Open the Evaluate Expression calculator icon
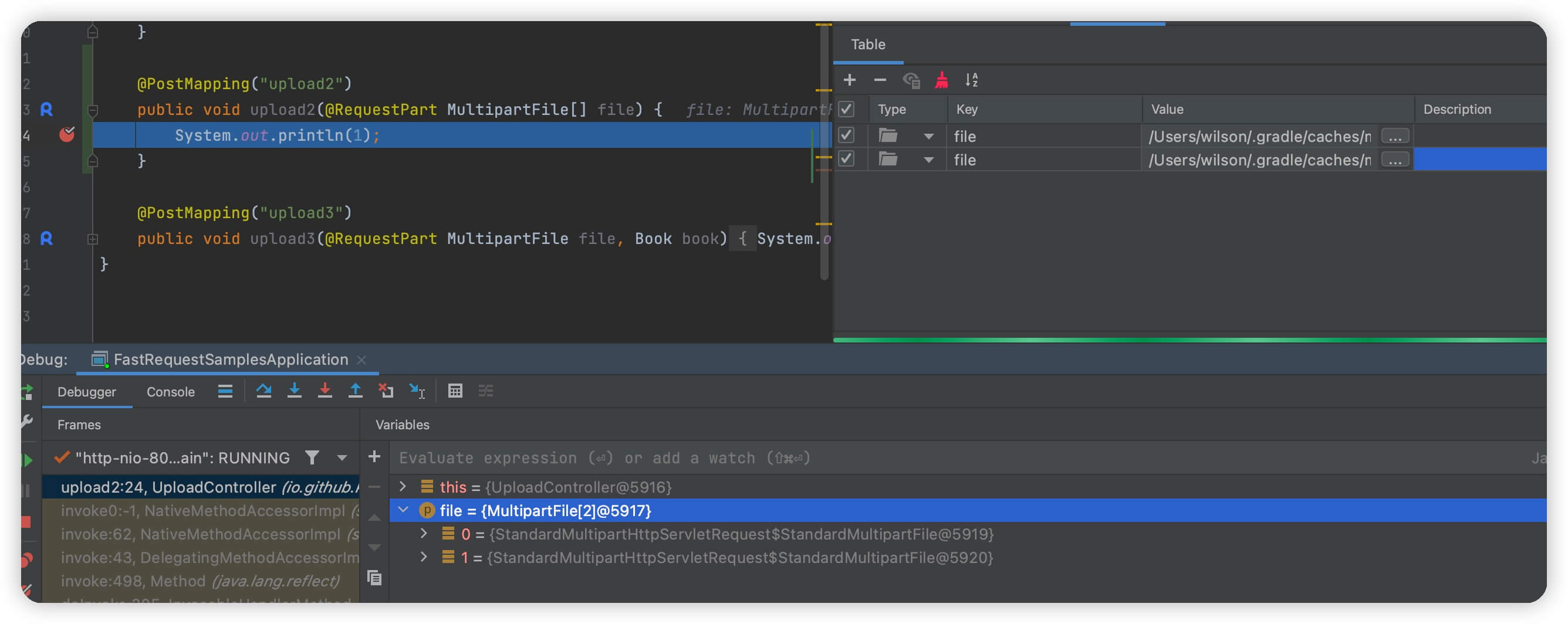The image size is (1568, 624). click(x=455, y=391)
